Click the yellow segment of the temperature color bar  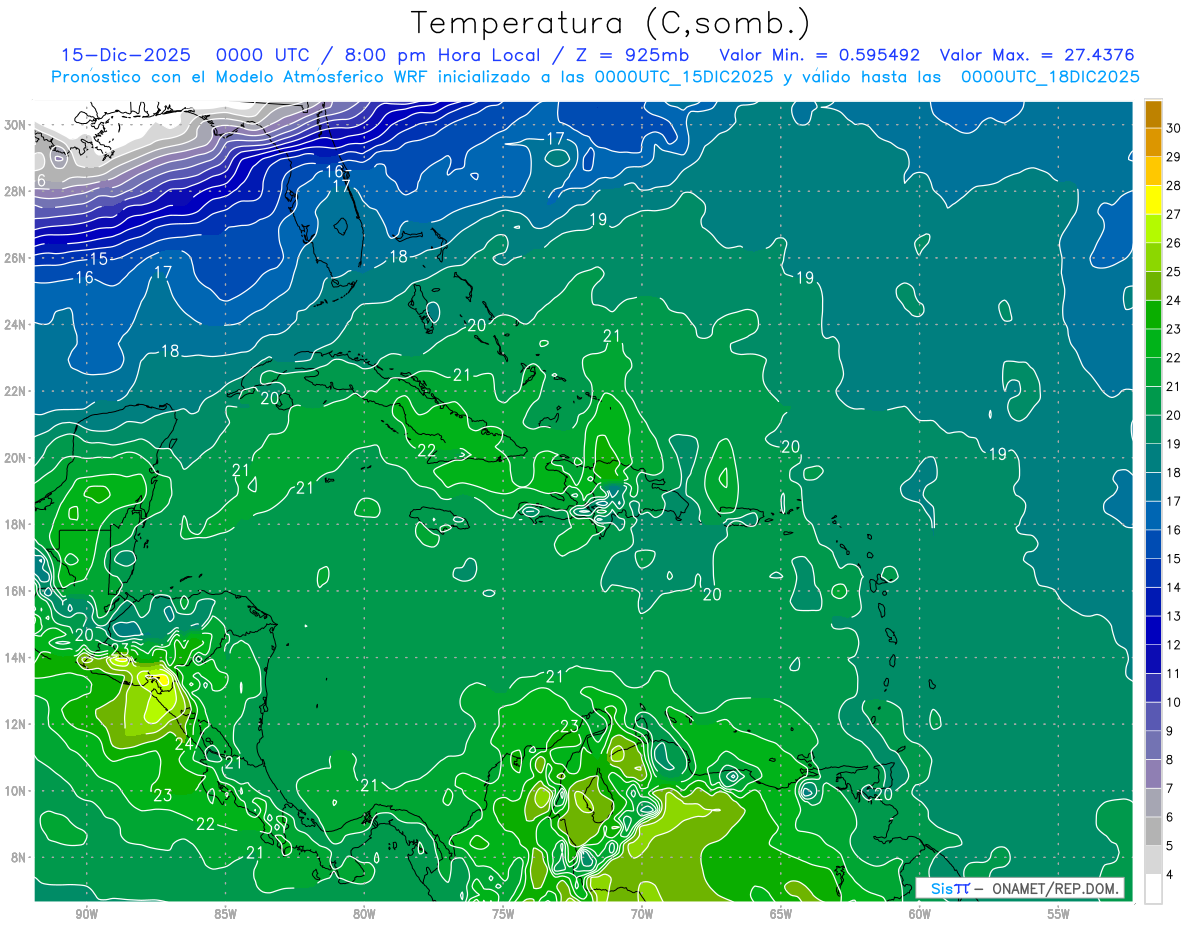pyautogui.click(x=1153, y=199)
